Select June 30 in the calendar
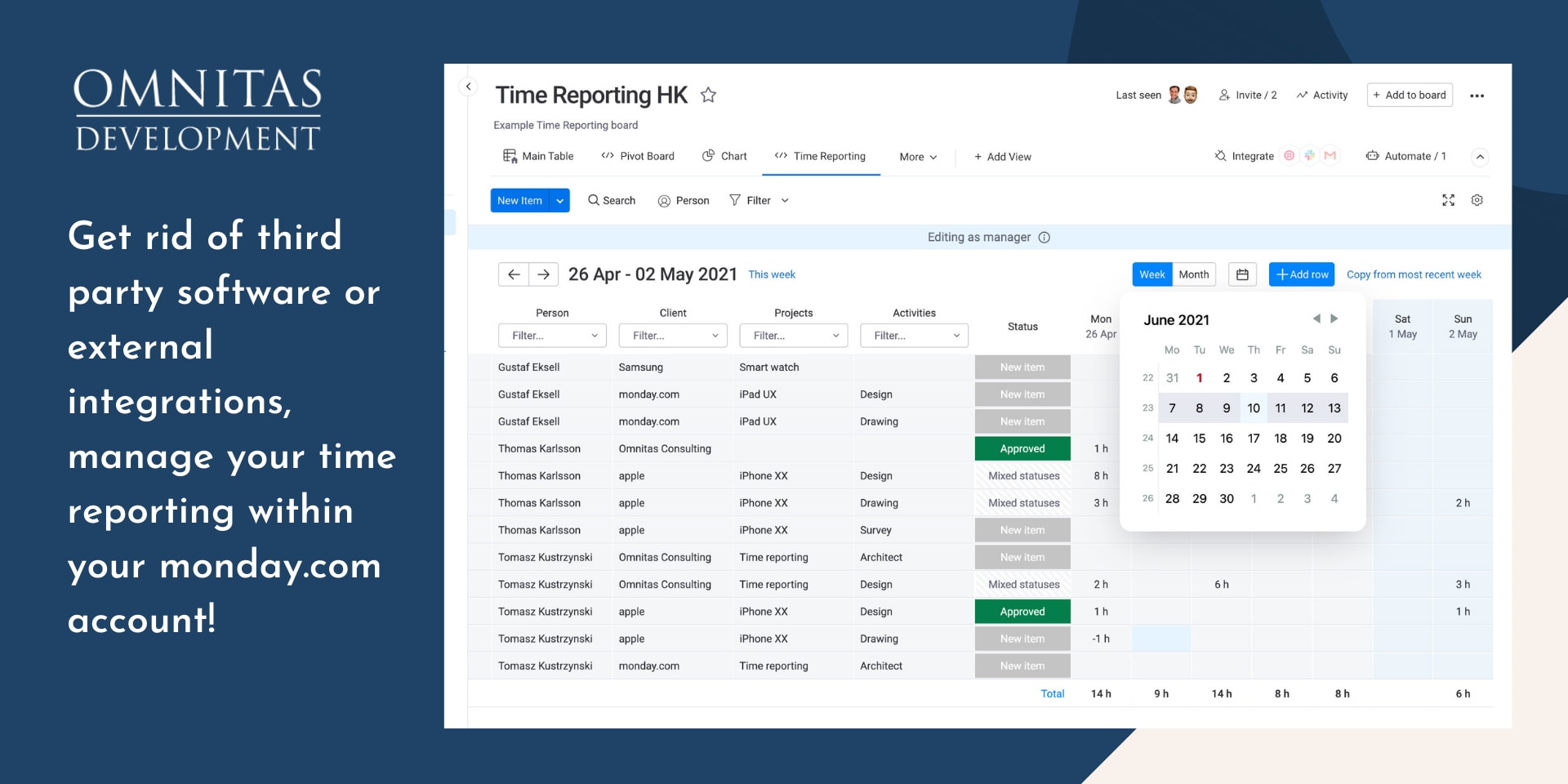The image size is (1568, 784). pyautogui.click(x=1227, y=499)
